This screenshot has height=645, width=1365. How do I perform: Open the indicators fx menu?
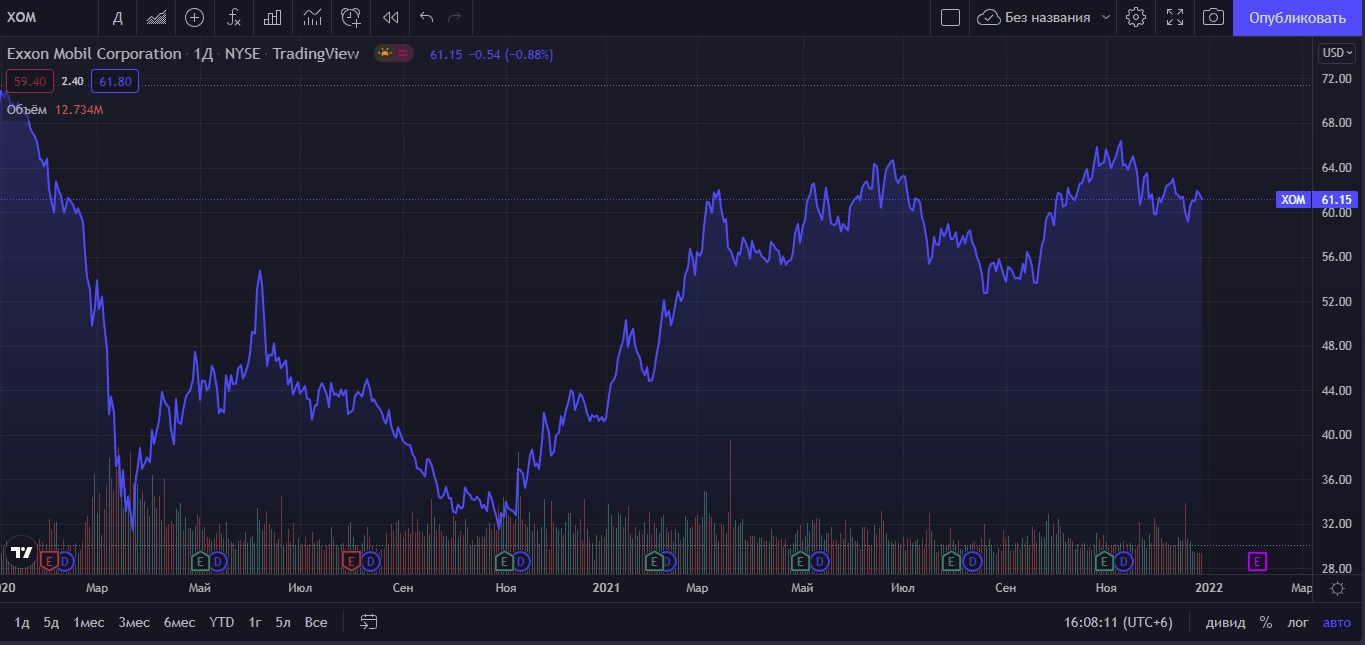233,17
